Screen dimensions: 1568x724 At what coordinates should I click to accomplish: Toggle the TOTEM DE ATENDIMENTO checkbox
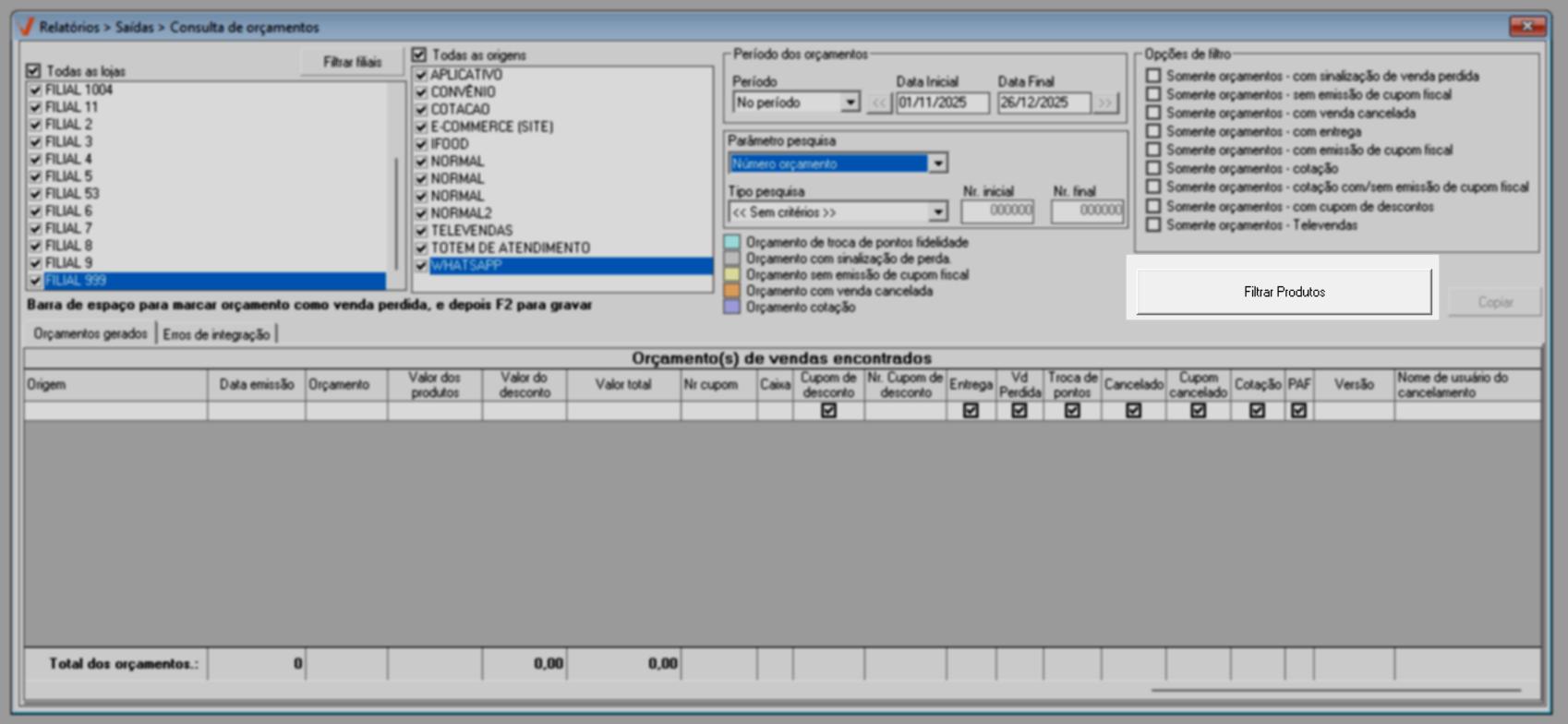coord(421,249)
